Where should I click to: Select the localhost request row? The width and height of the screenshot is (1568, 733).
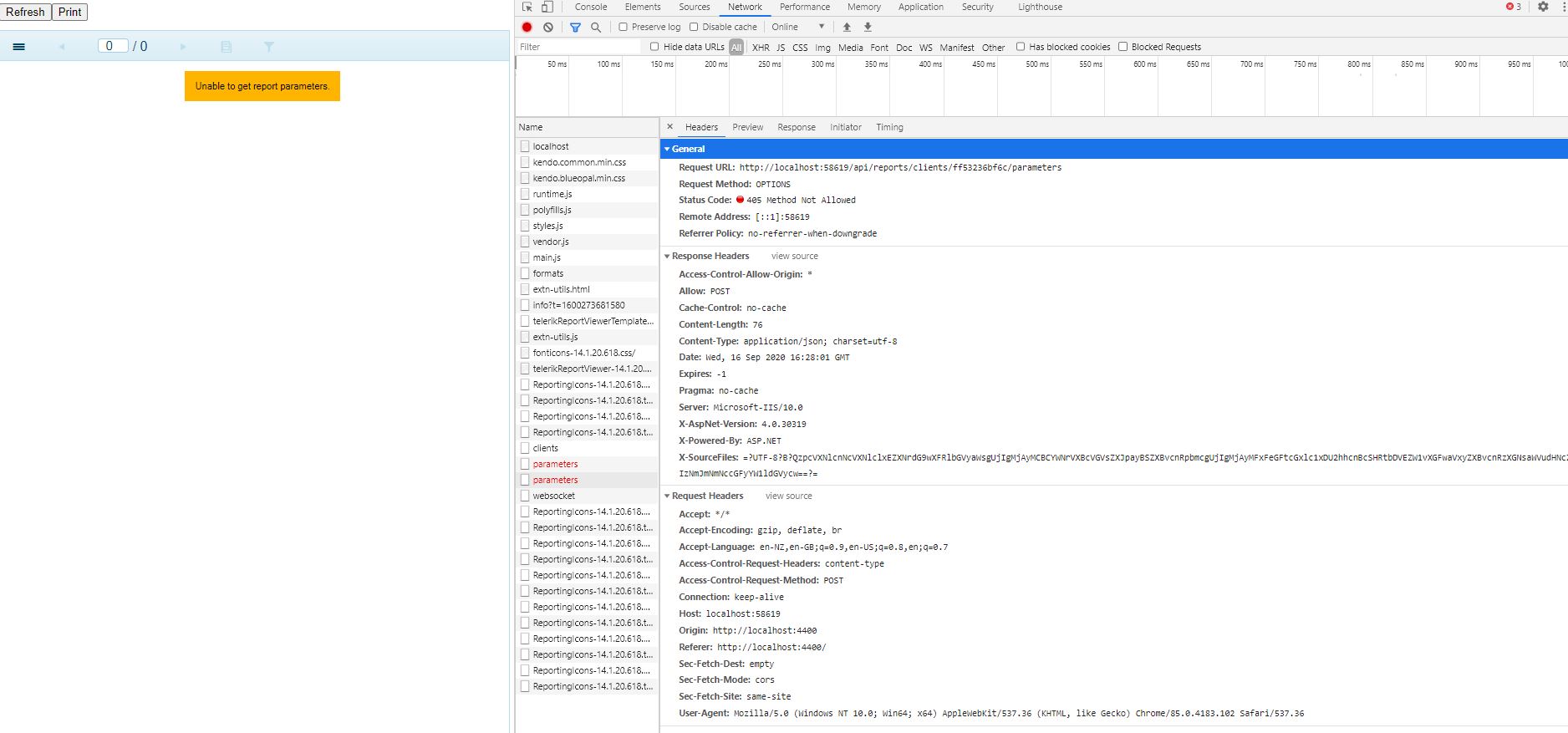(587, 146)
